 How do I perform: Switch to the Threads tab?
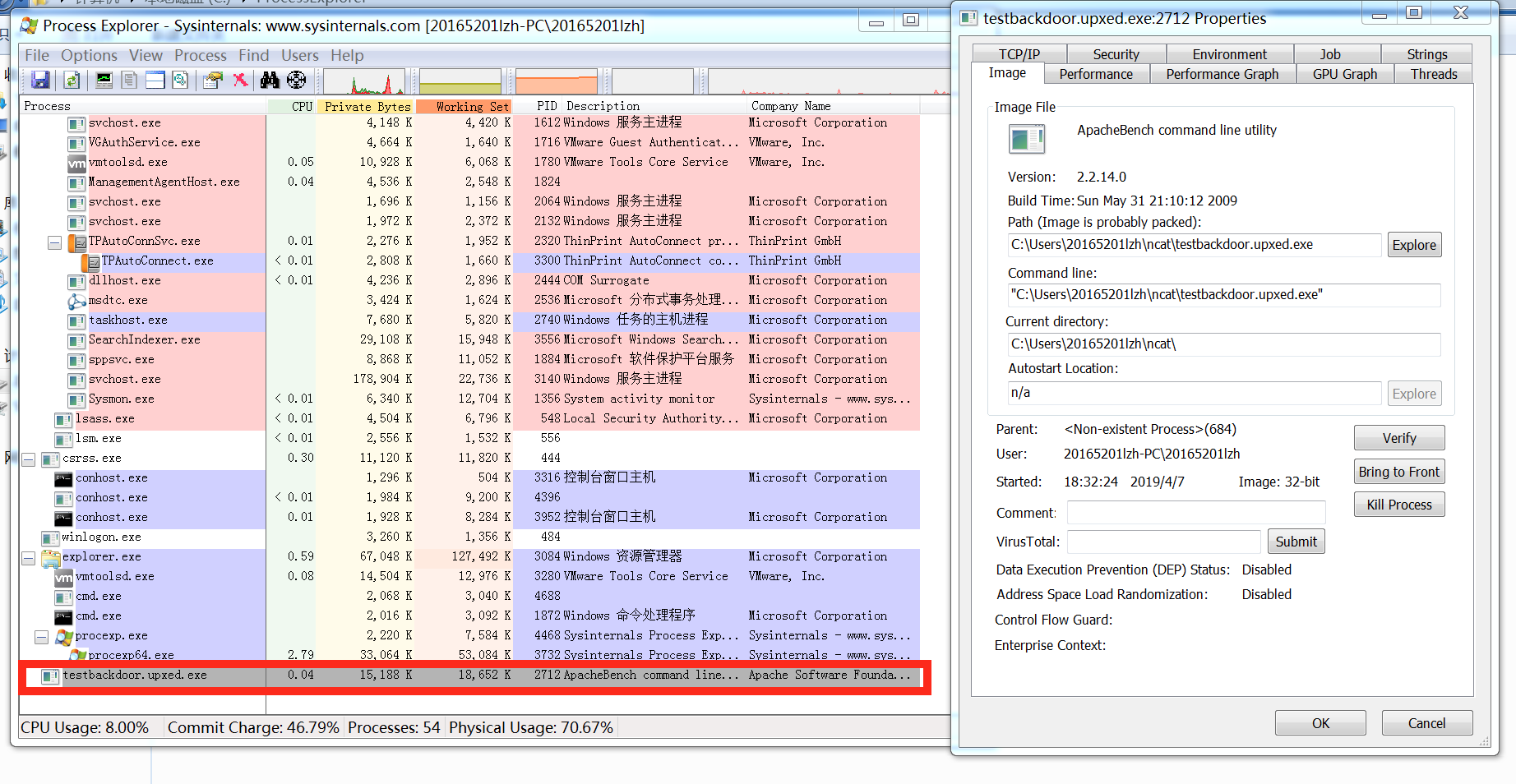pos(1434,74)
